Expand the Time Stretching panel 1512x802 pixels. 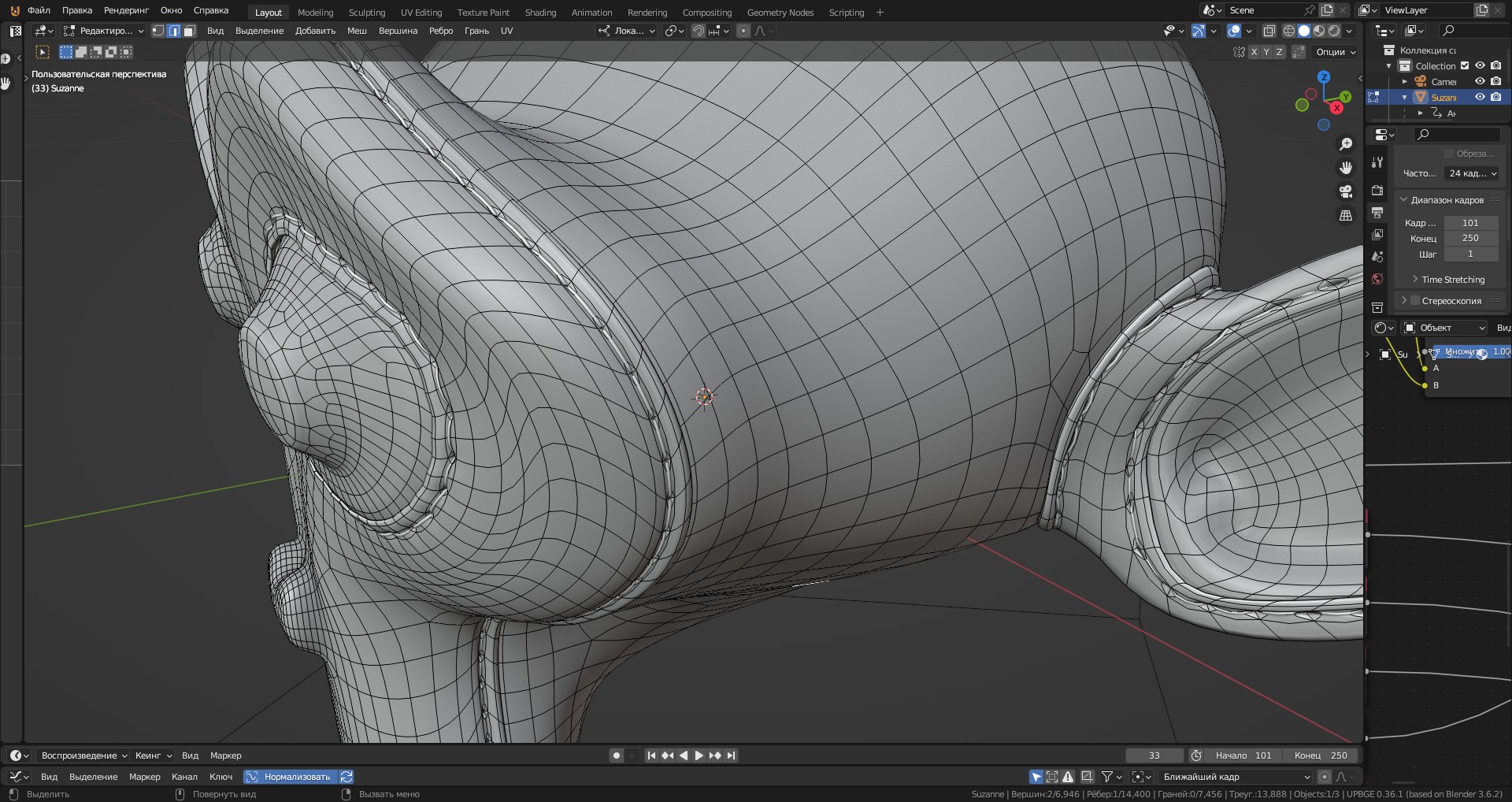[1453, 280]
